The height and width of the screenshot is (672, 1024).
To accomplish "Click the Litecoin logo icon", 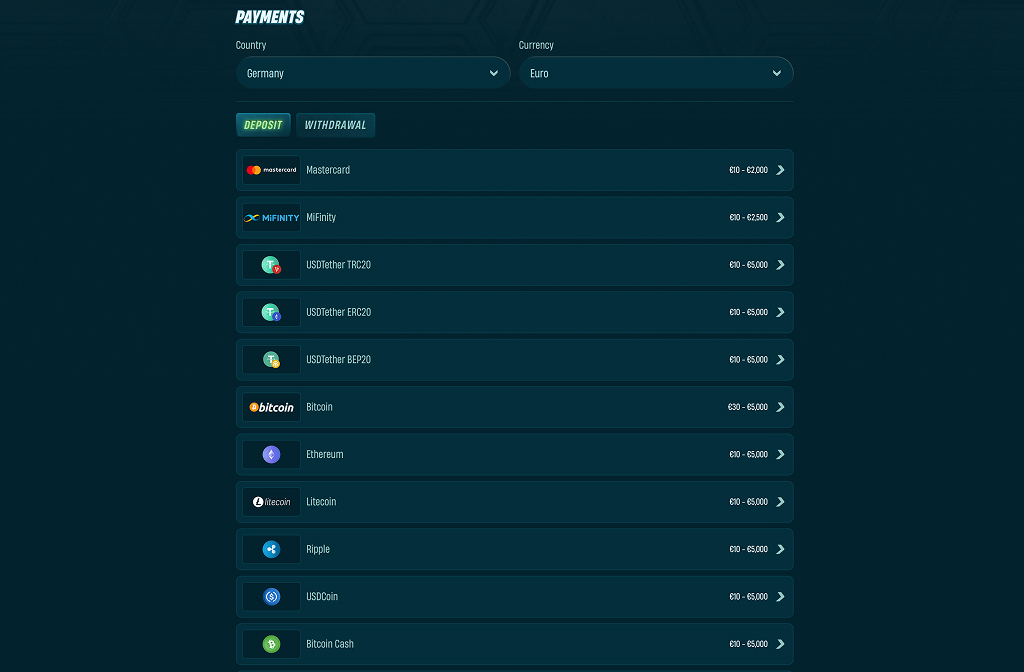I will point(271,502).
